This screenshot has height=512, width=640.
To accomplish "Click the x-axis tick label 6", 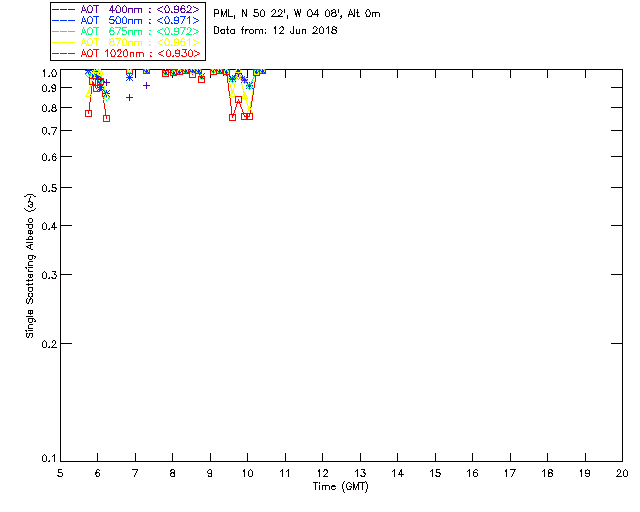I will 98,473.
